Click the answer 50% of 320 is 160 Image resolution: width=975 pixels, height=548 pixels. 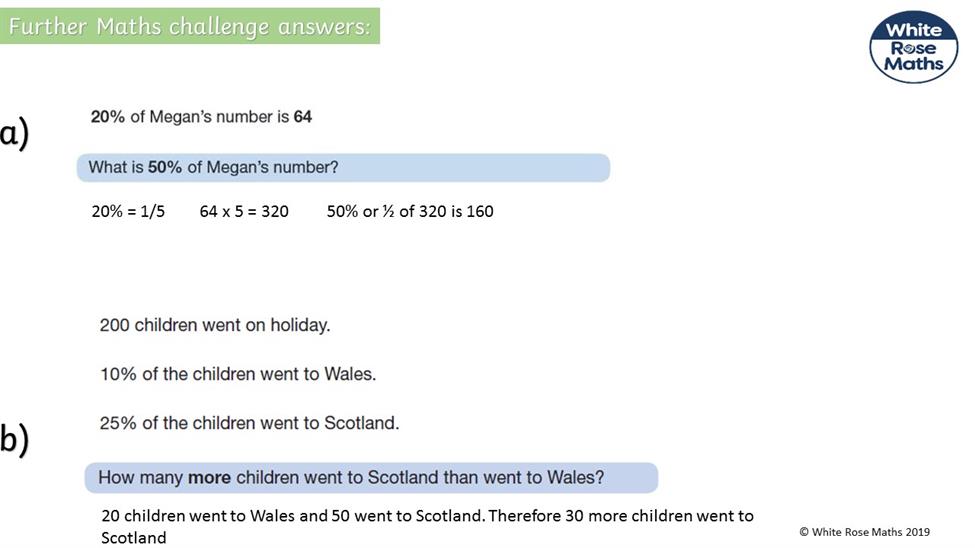410,211
